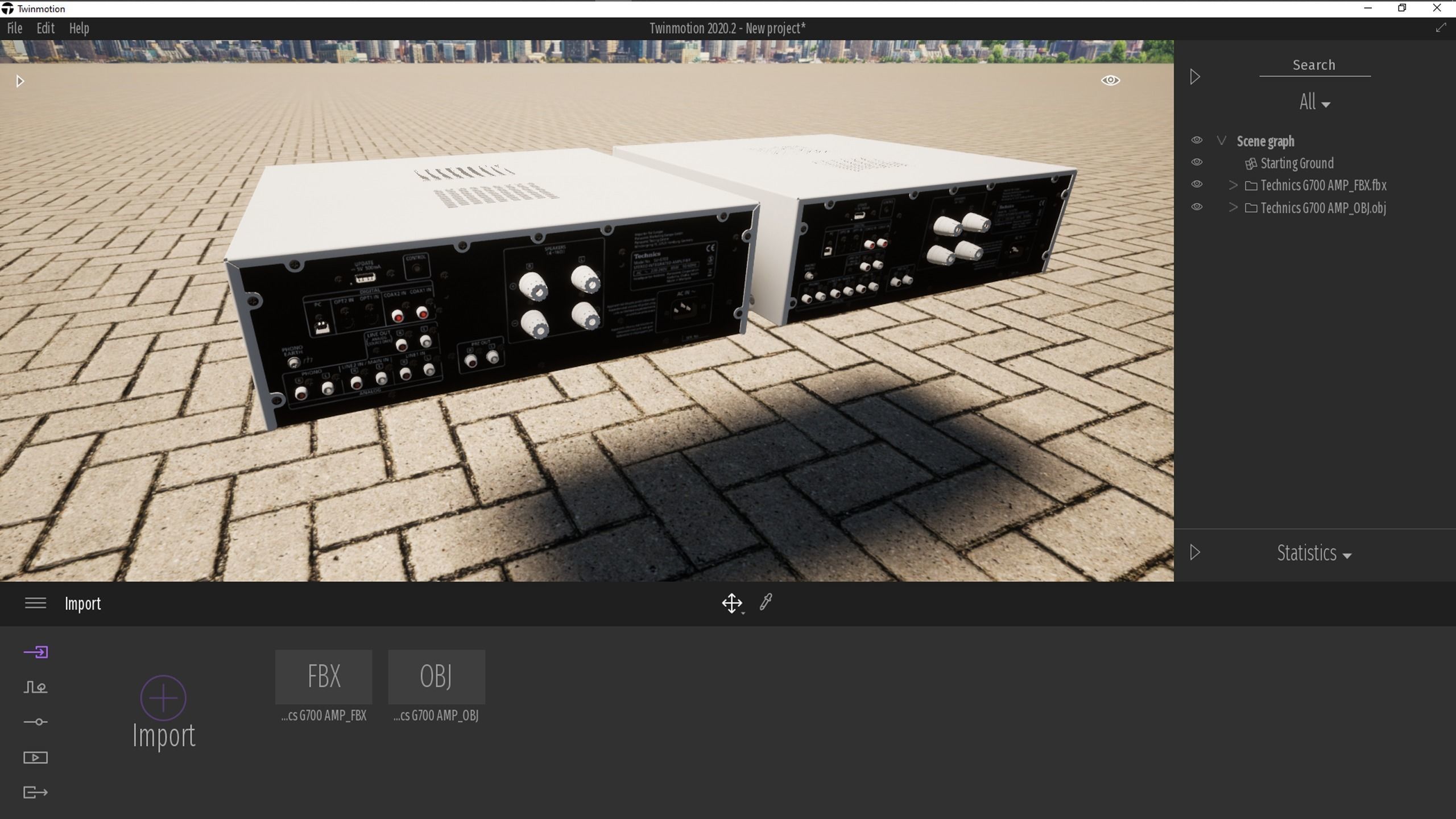This screenshot has width=1456, height=819.
Task: Click the Import dock icon in the left sidebar
Action: tap(35, 652)
